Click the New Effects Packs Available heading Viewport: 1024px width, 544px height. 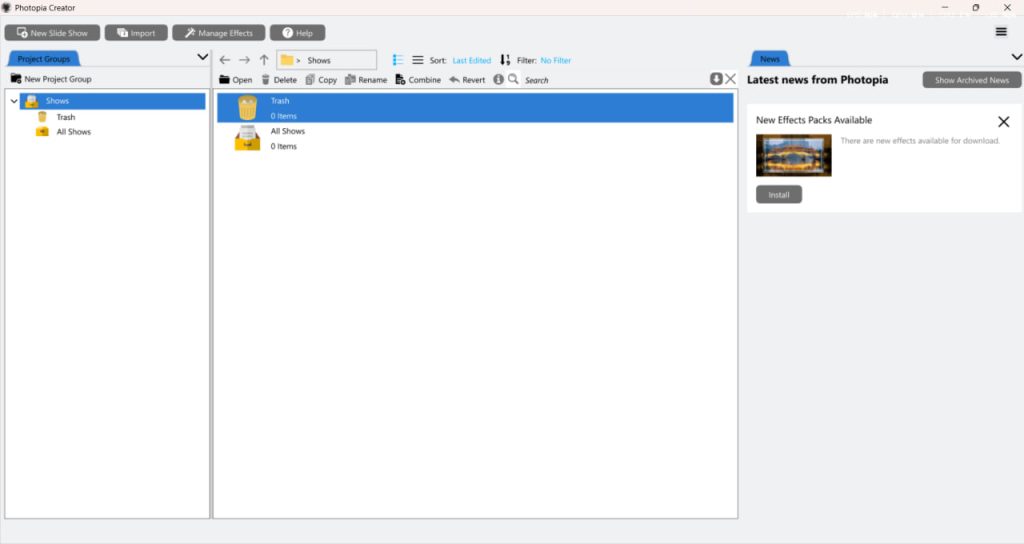click(x=814, y=120)
